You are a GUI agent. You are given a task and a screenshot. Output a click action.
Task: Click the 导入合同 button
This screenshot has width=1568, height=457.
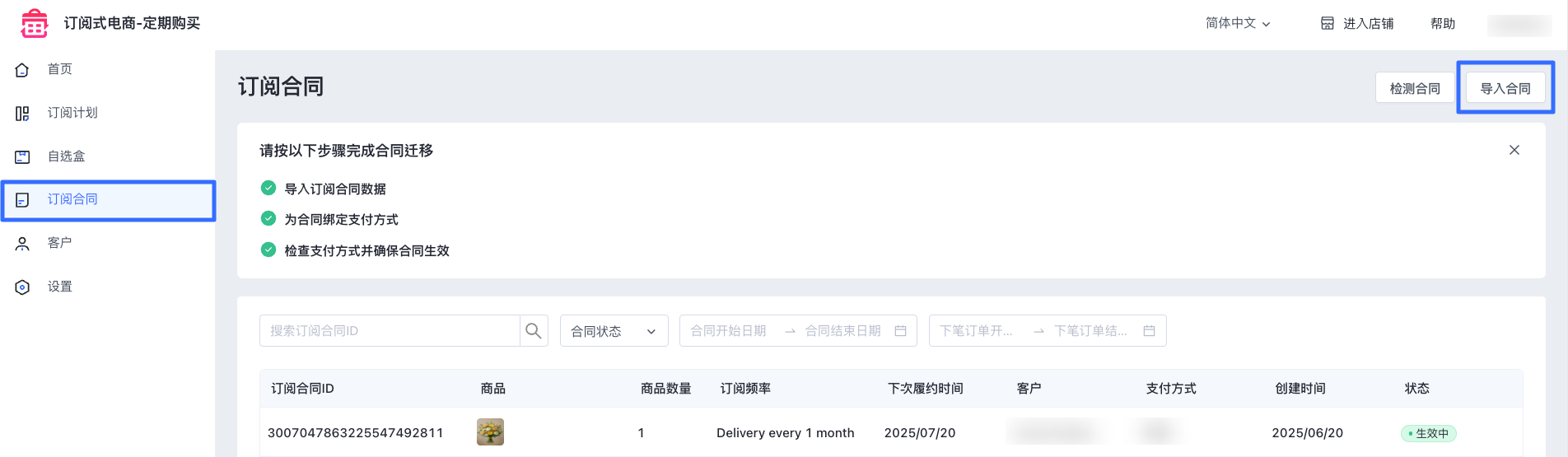tap(1505, 88)
